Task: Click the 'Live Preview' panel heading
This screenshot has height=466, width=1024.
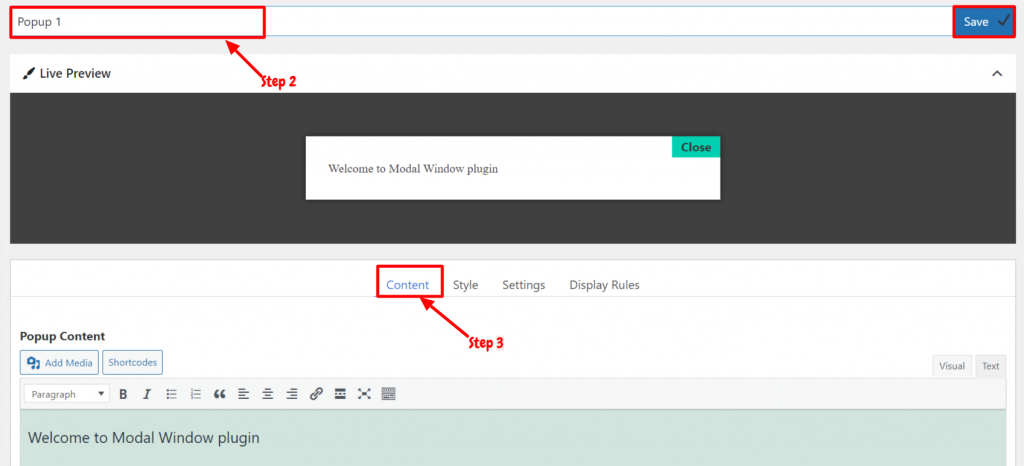Action: coord(74,74)
